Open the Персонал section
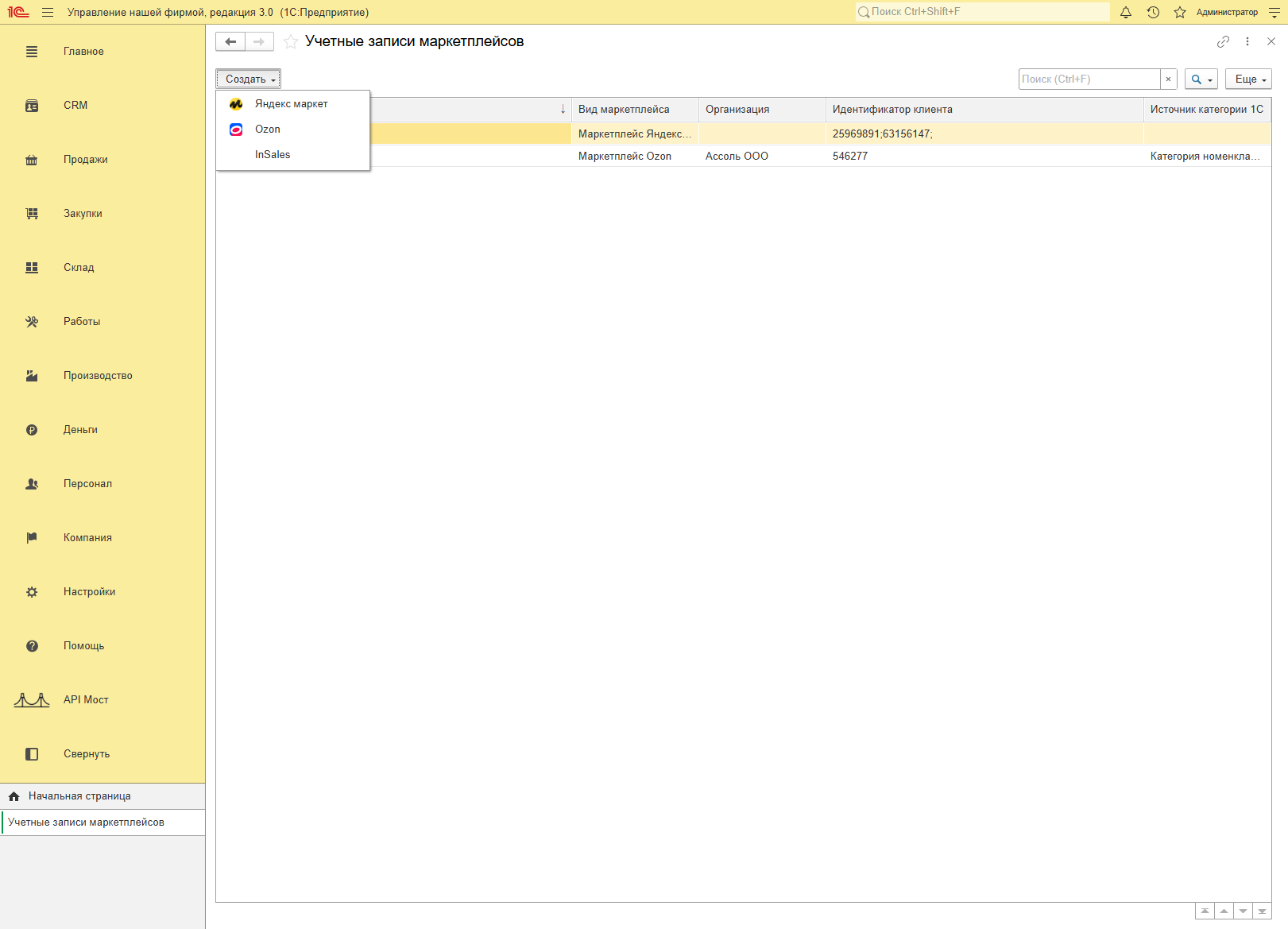Image resolution: width=1288 pixels, height=929 pixels. [102, 484]
